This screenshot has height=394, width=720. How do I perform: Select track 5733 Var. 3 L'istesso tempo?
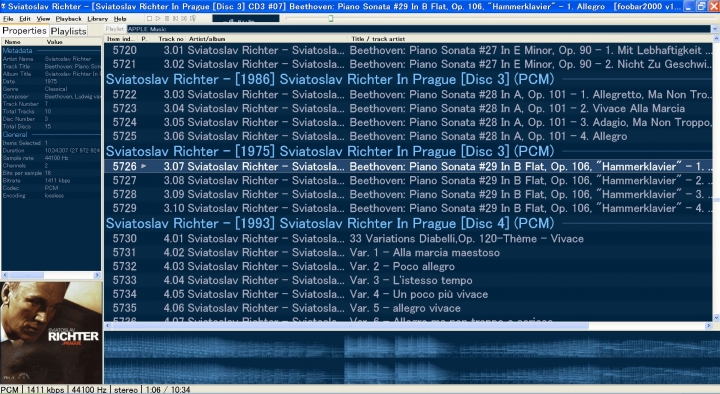pos(408,280)
